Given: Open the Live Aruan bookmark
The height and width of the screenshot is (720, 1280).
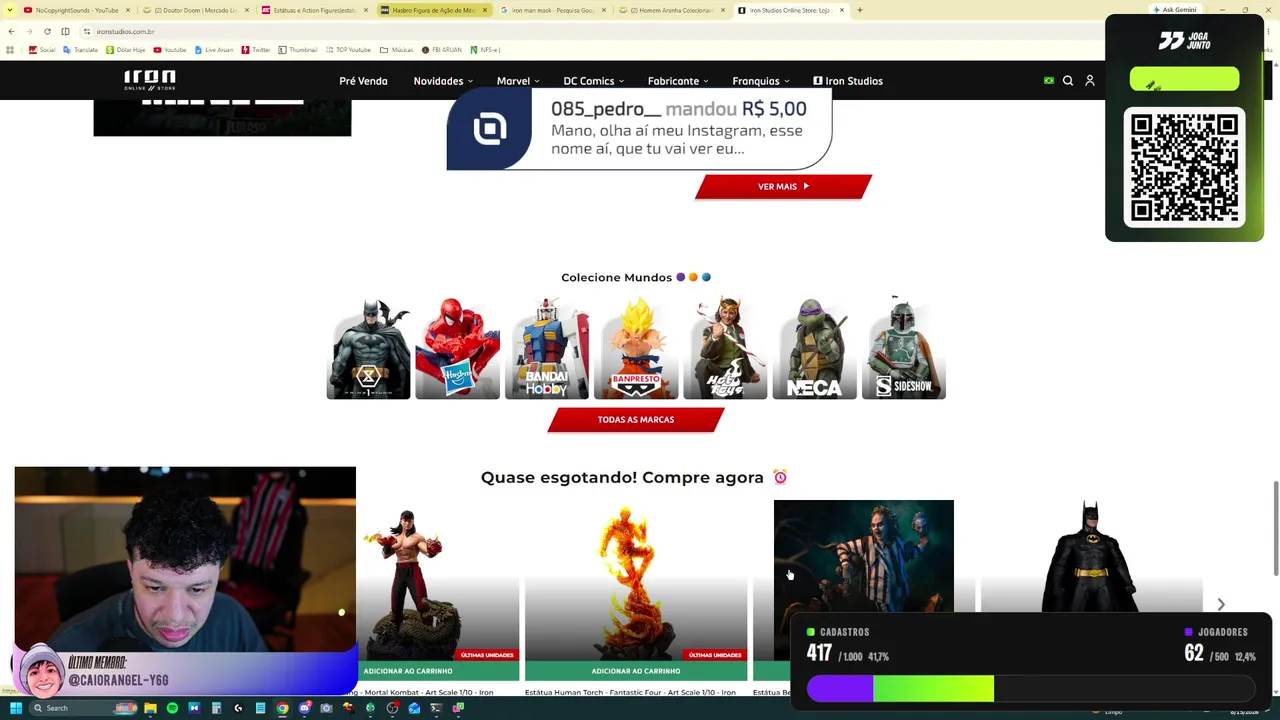Looking at the screenshot, I should (214, 50).
